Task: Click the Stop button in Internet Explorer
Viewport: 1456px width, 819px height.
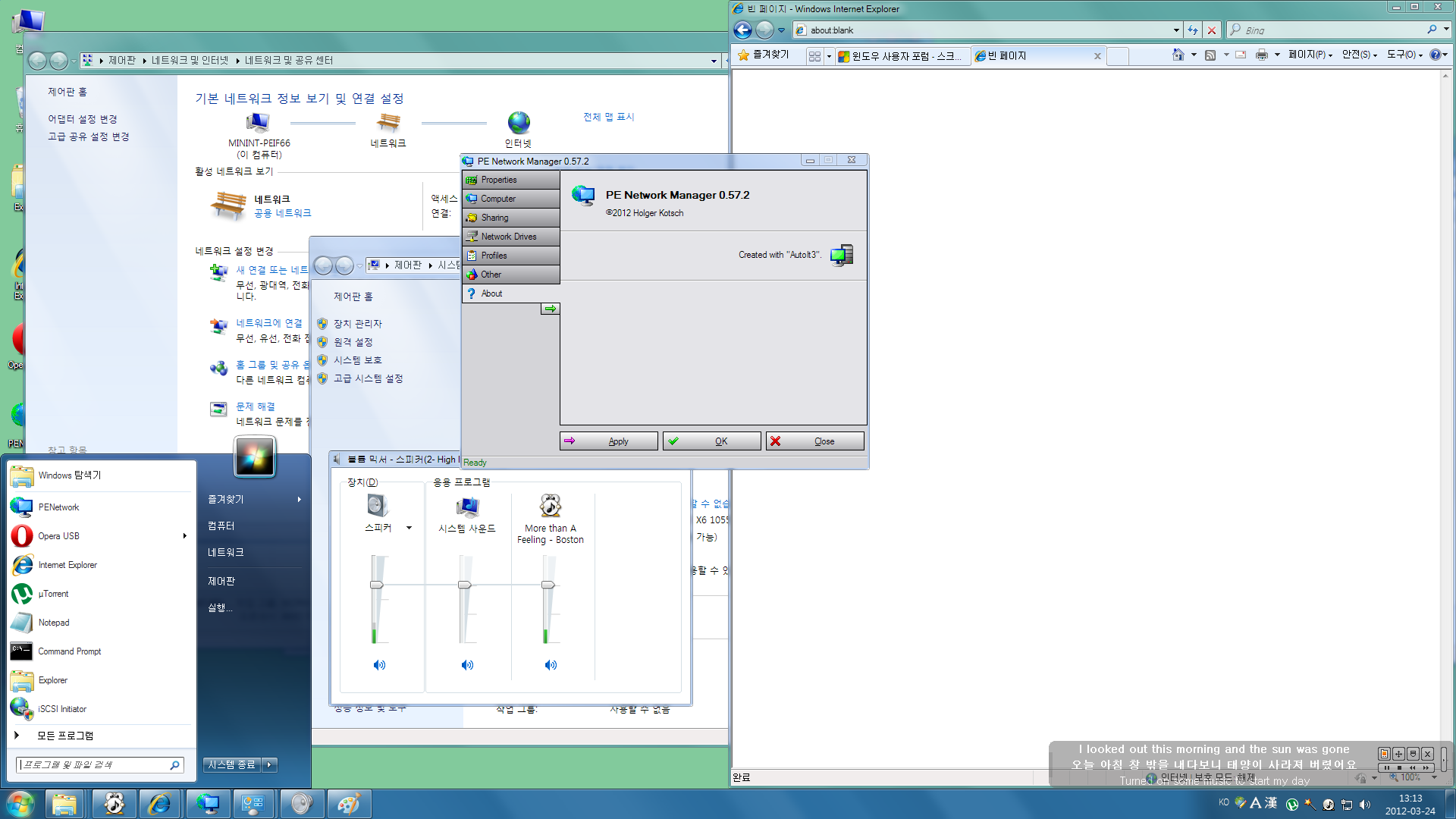Action: [x=1212, y=30]
